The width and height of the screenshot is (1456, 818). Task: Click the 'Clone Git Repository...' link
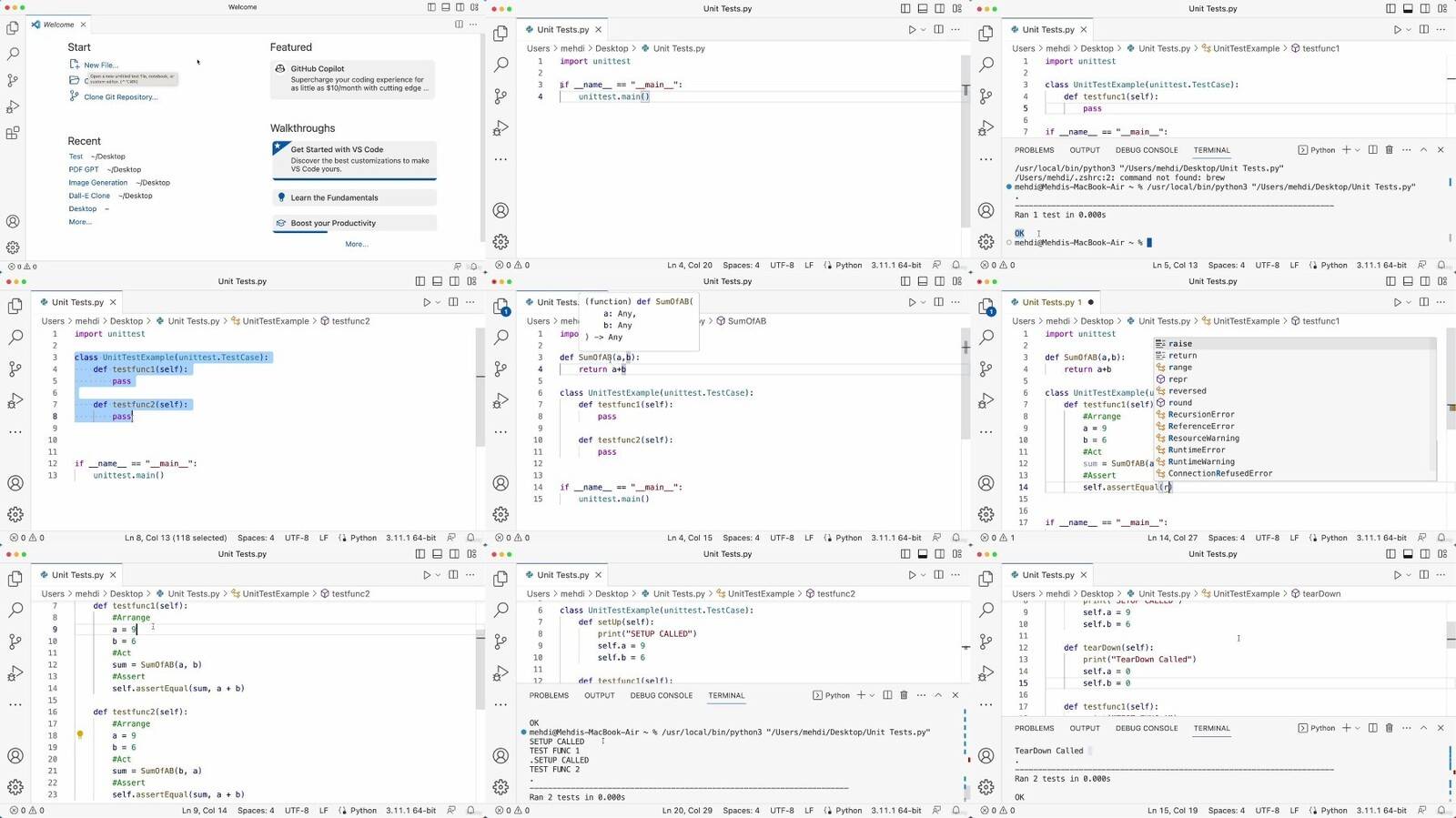[120, 97]
